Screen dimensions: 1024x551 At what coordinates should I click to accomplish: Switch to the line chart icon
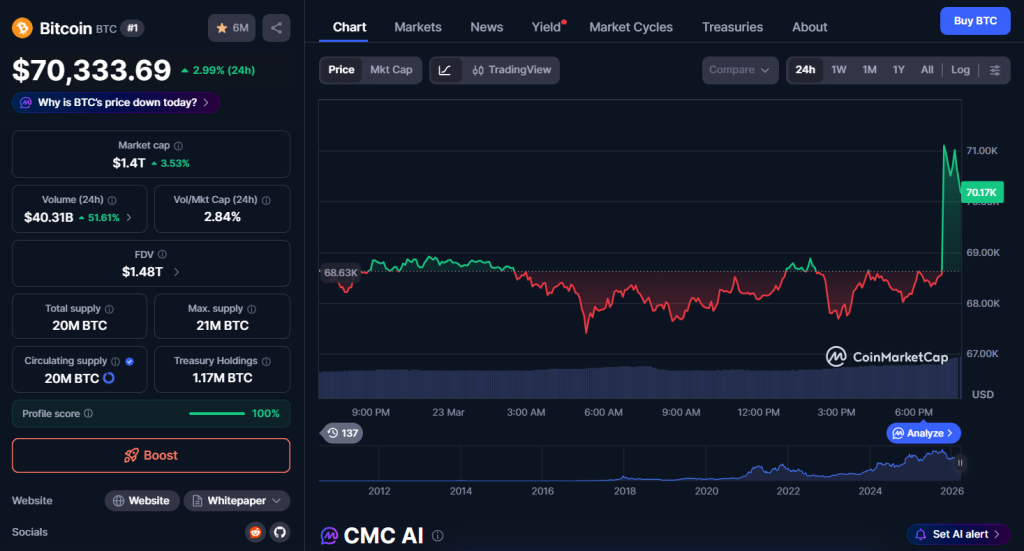point(445,70)
